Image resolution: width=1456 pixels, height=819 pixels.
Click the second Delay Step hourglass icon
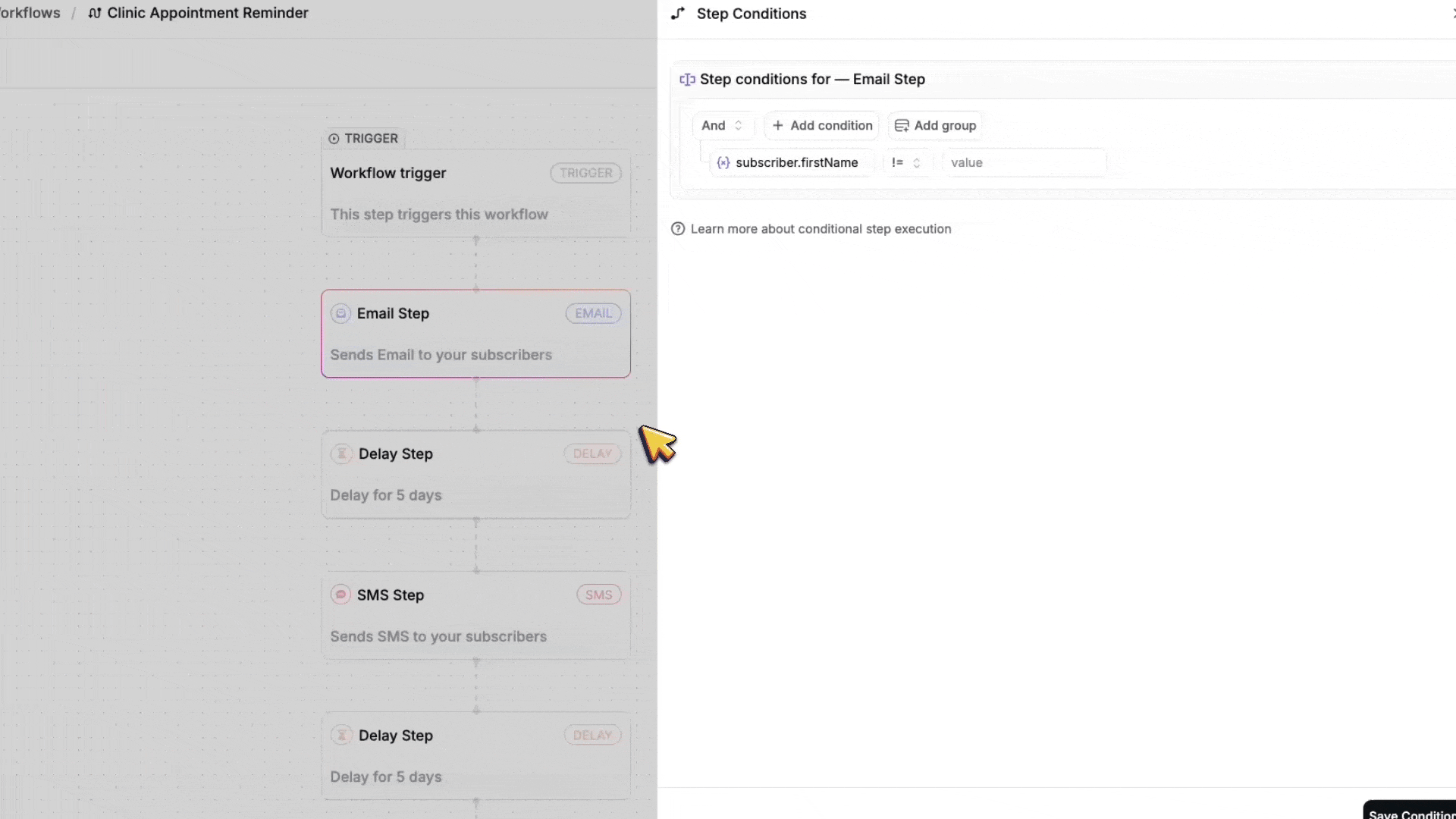point(341,735)
